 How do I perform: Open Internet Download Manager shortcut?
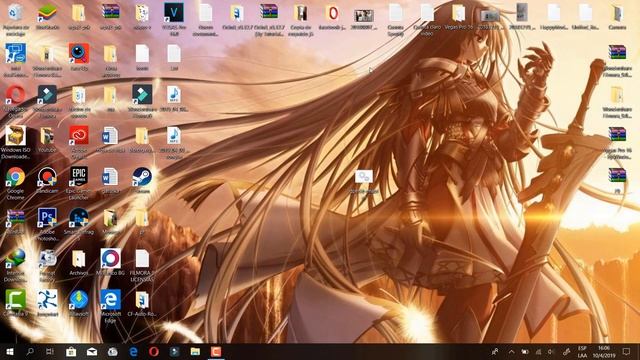[x=16, y=258]
